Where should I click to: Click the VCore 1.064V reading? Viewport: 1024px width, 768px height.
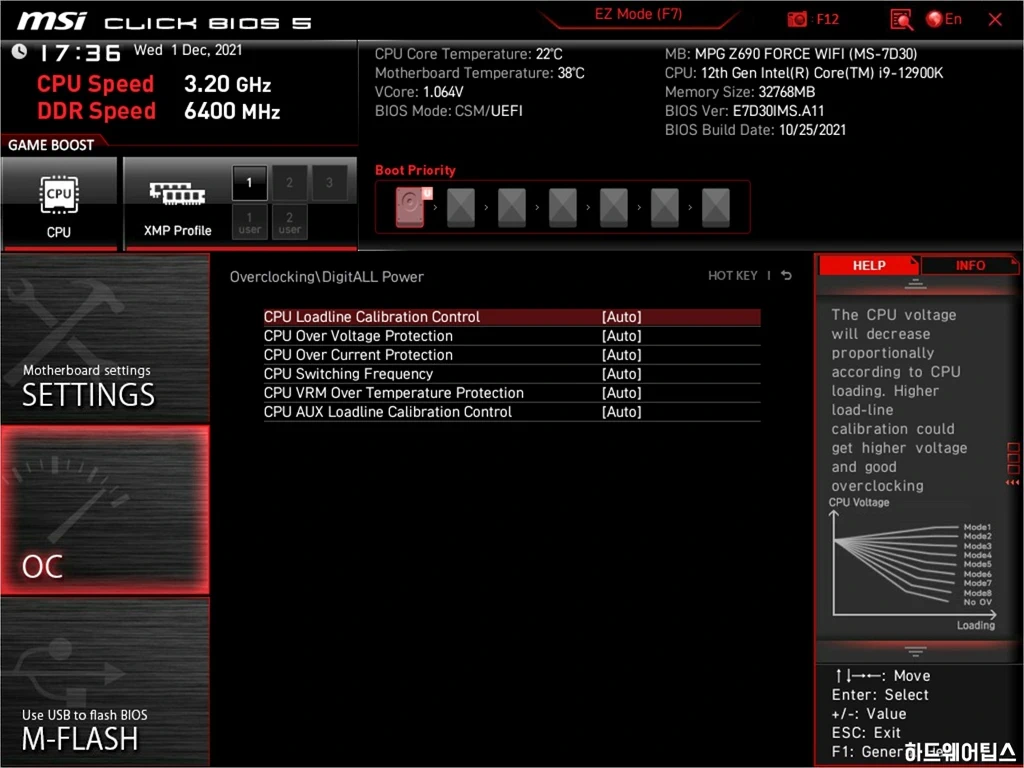[419, 92]
